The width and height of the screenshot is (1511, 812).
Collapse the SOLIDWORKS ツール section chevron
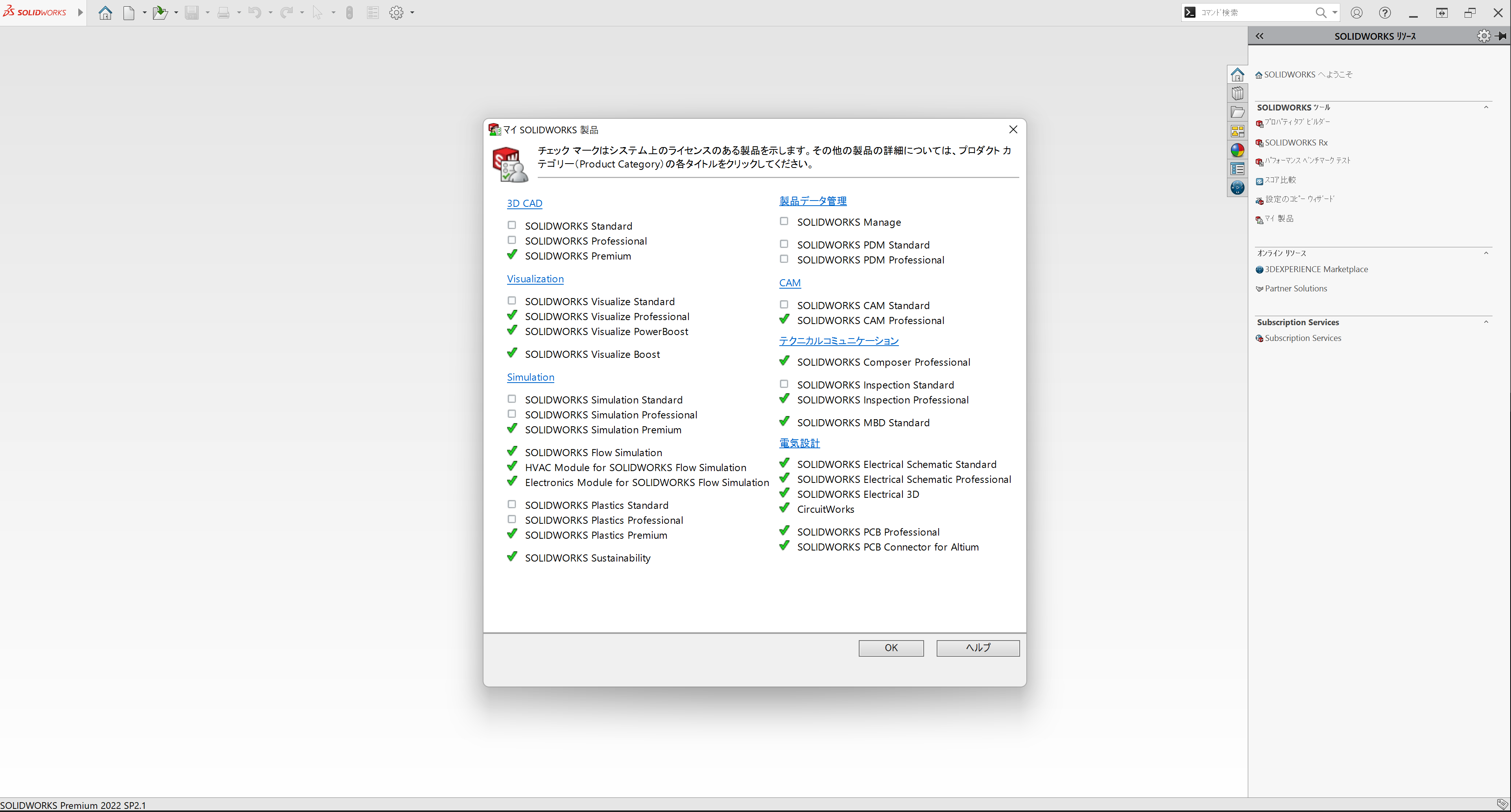(1486, 107)
